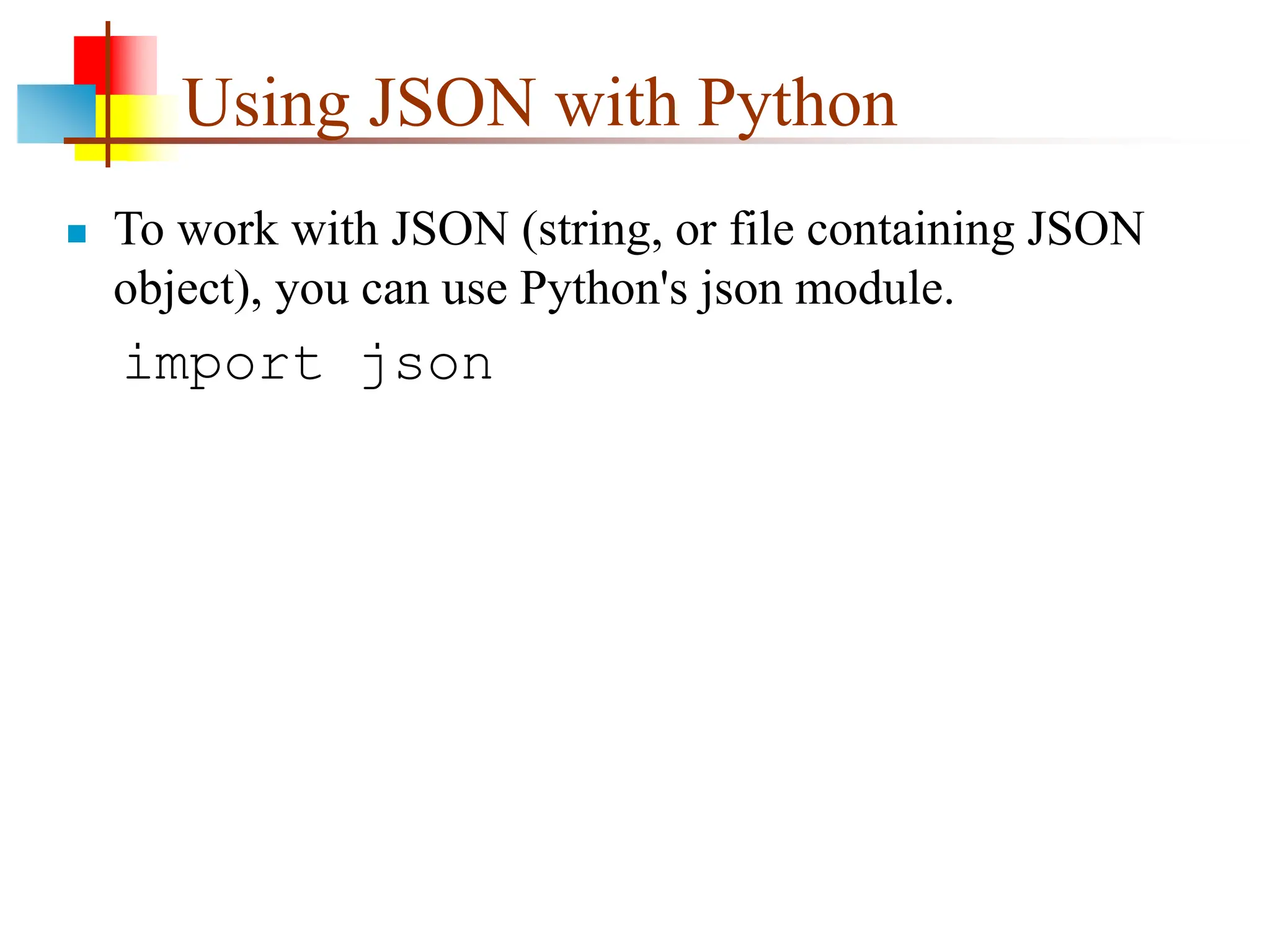Click the blue square bullet marker
Viewport: 1270px width, 952px height.
77,234
